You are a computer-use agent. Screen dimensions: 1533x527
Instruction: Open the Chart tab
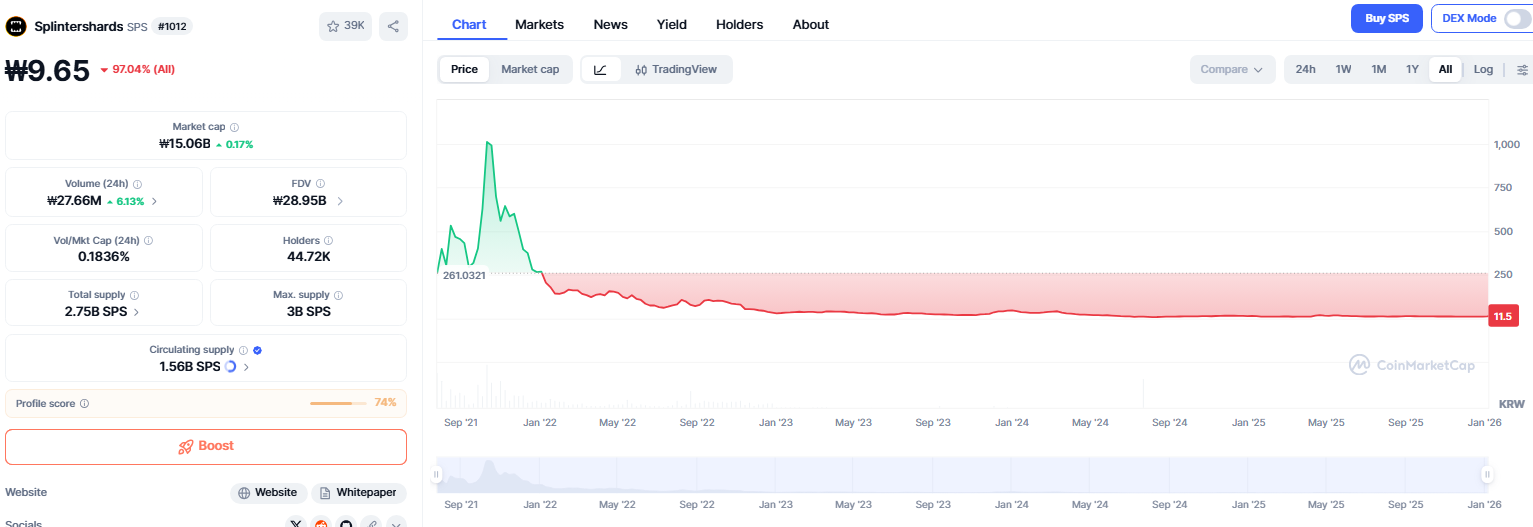click(469, 24)
